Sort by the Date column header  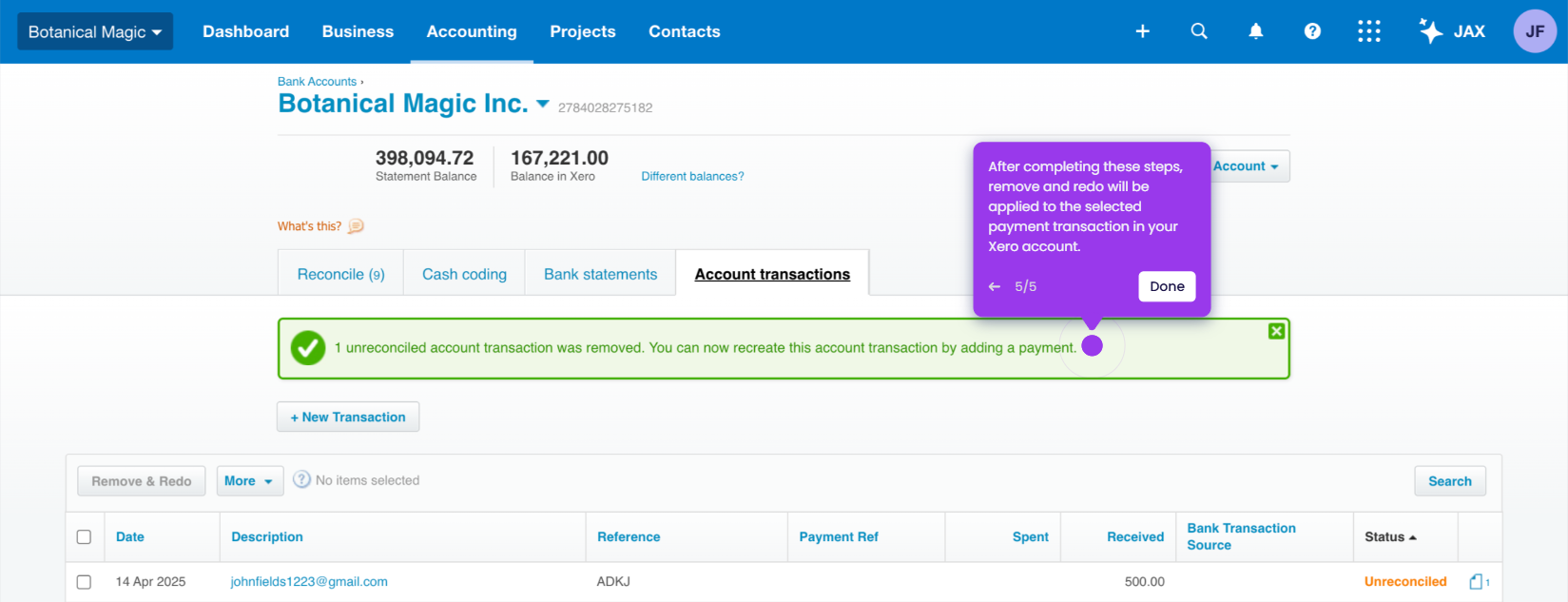pyautogui.click(x=130, y=537)
